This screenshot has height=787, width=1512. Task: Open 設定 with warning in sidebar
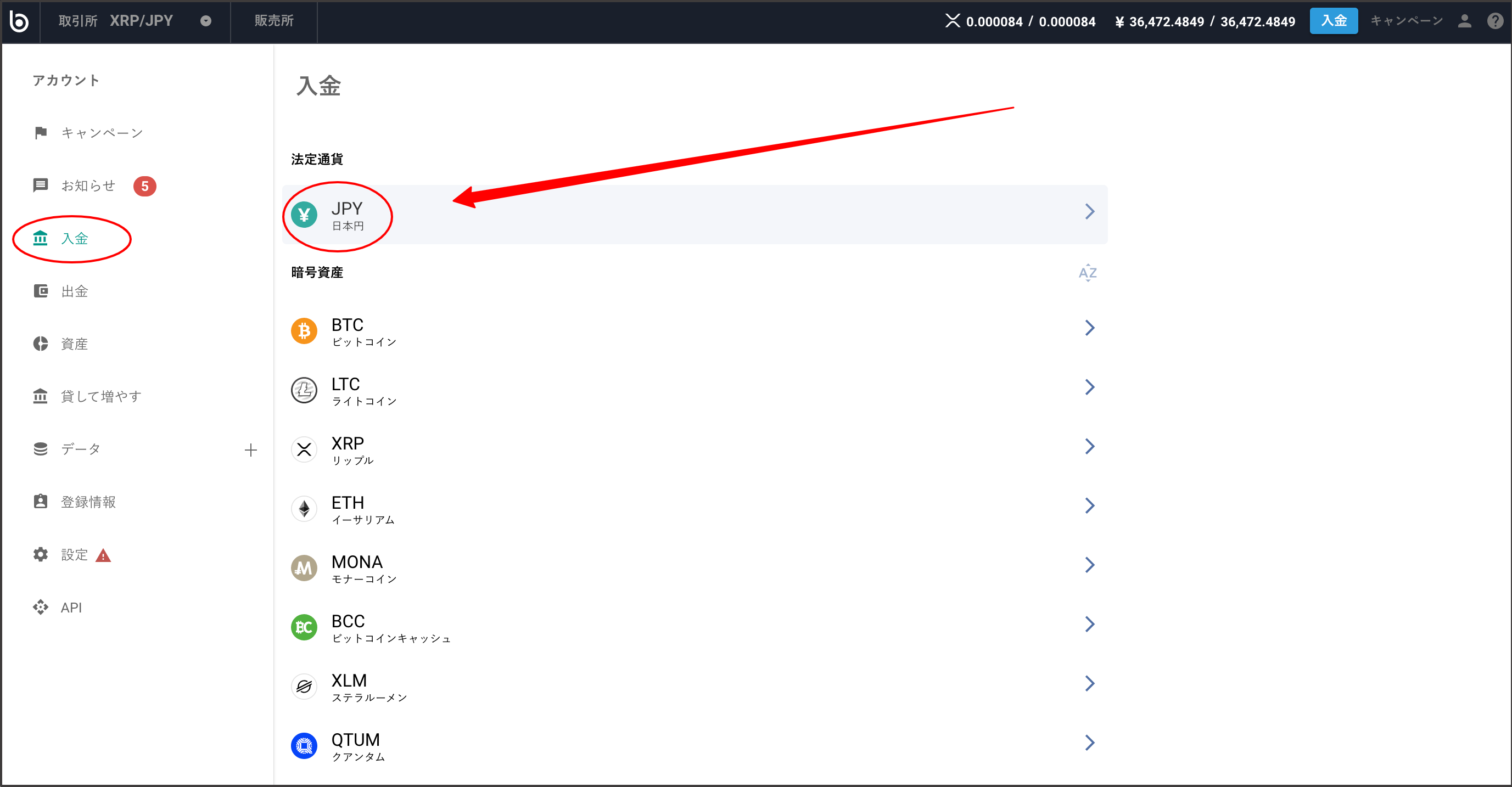74,555
